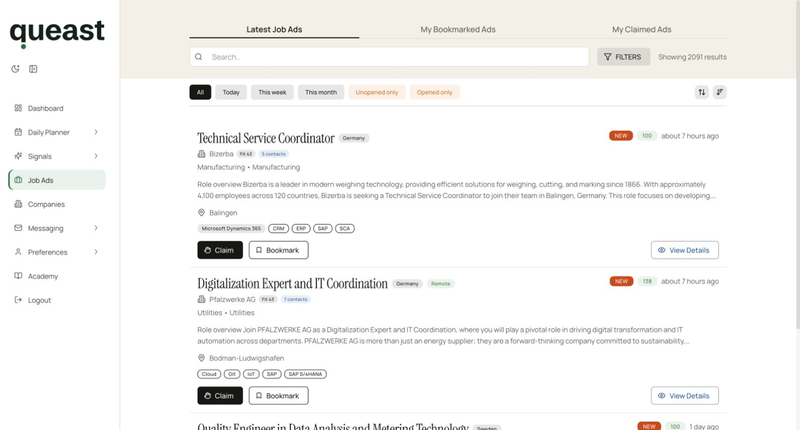This screenshot has height=430, width=800.
Task: View Details of Technical Service Coordinator
Action: coord(685,250)
